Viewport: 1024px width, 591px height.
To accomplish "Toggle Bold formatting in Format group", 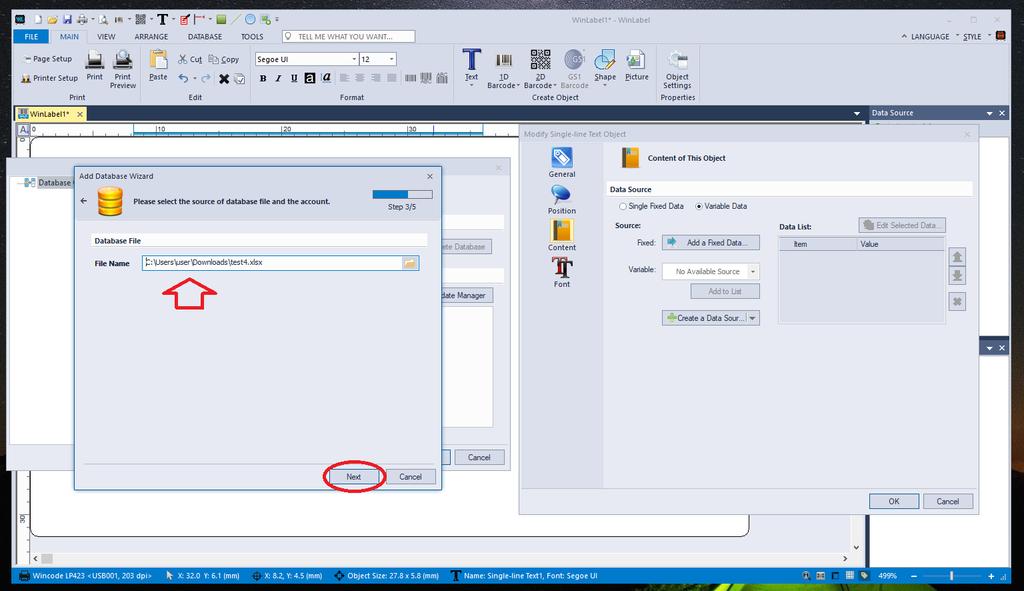I will (x=263, y=78).
